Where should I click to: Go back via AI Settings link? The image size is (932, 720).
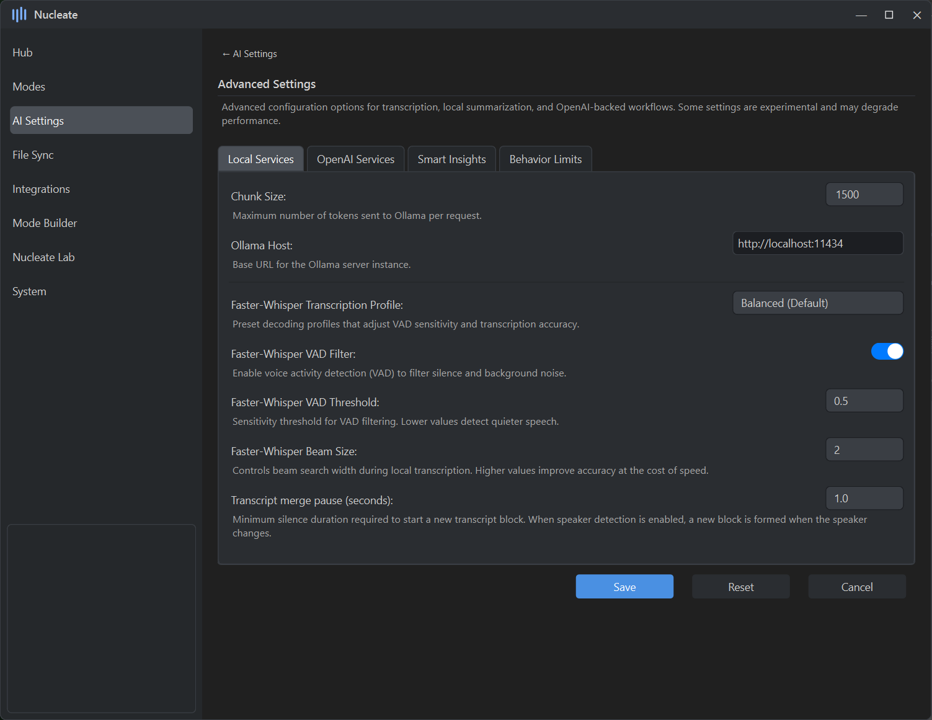pos(250,54)
